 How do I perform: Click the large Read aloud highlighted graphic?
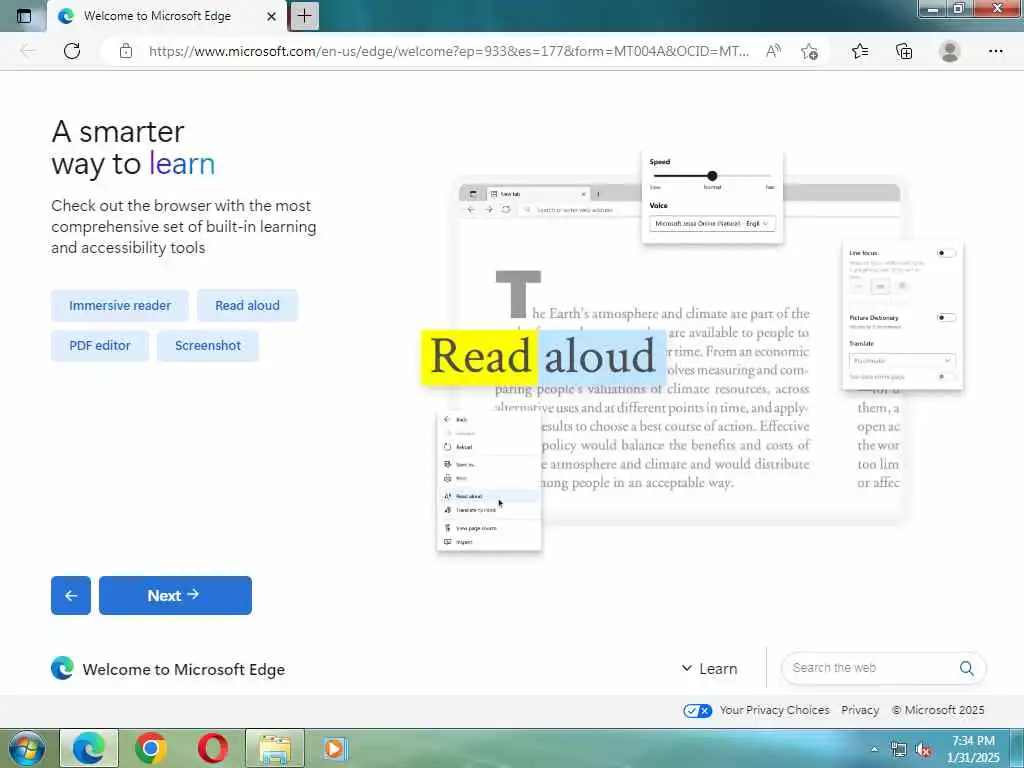pyautogui.click(x=543, y=357)
